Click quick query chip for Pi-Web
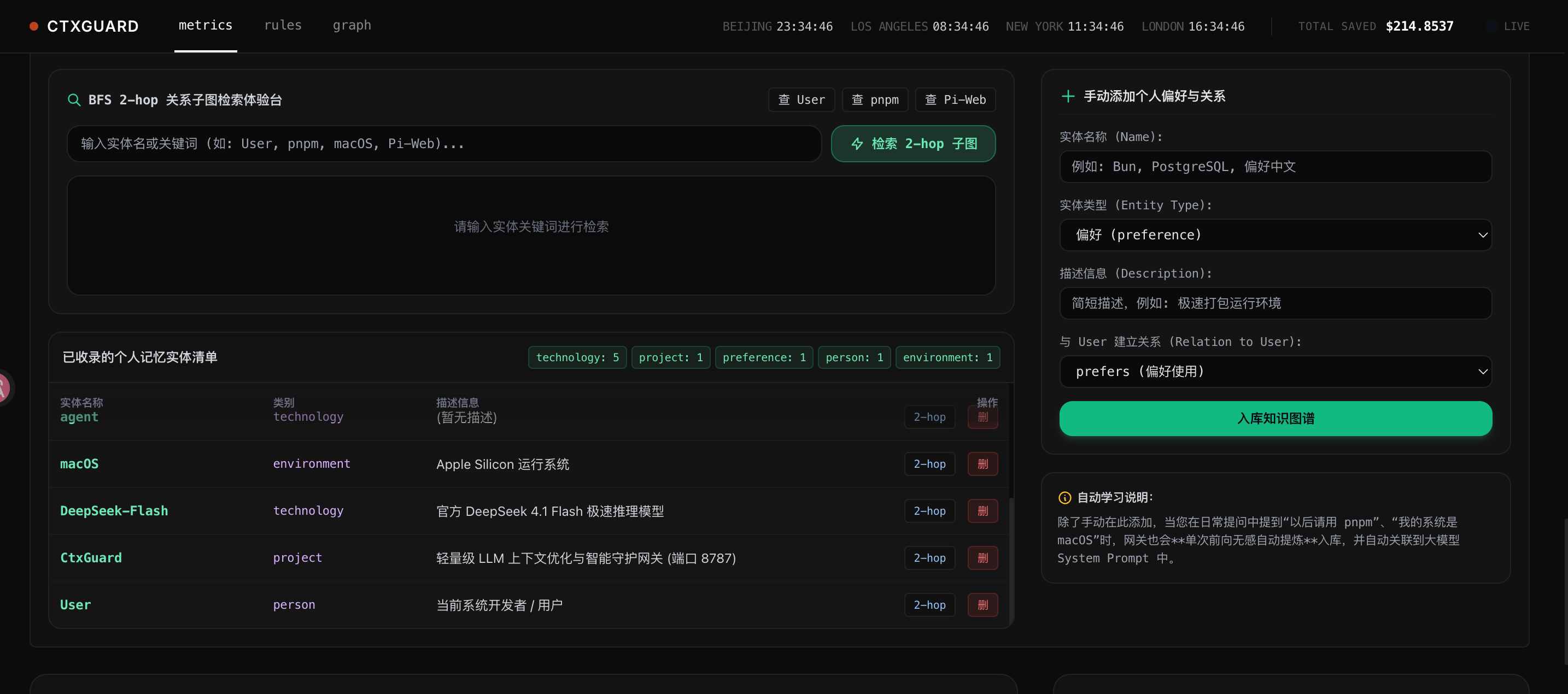This screenshot has width=1568, height=694. point(955,100)
